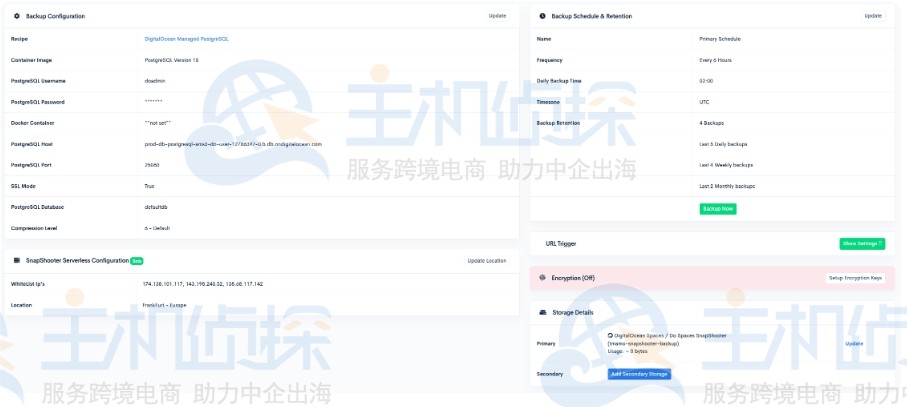Click the Compression Level '6 - Default' value
The width and height of the screenshot is (907, 407).
pyautogui.click(x=157, y=228)
